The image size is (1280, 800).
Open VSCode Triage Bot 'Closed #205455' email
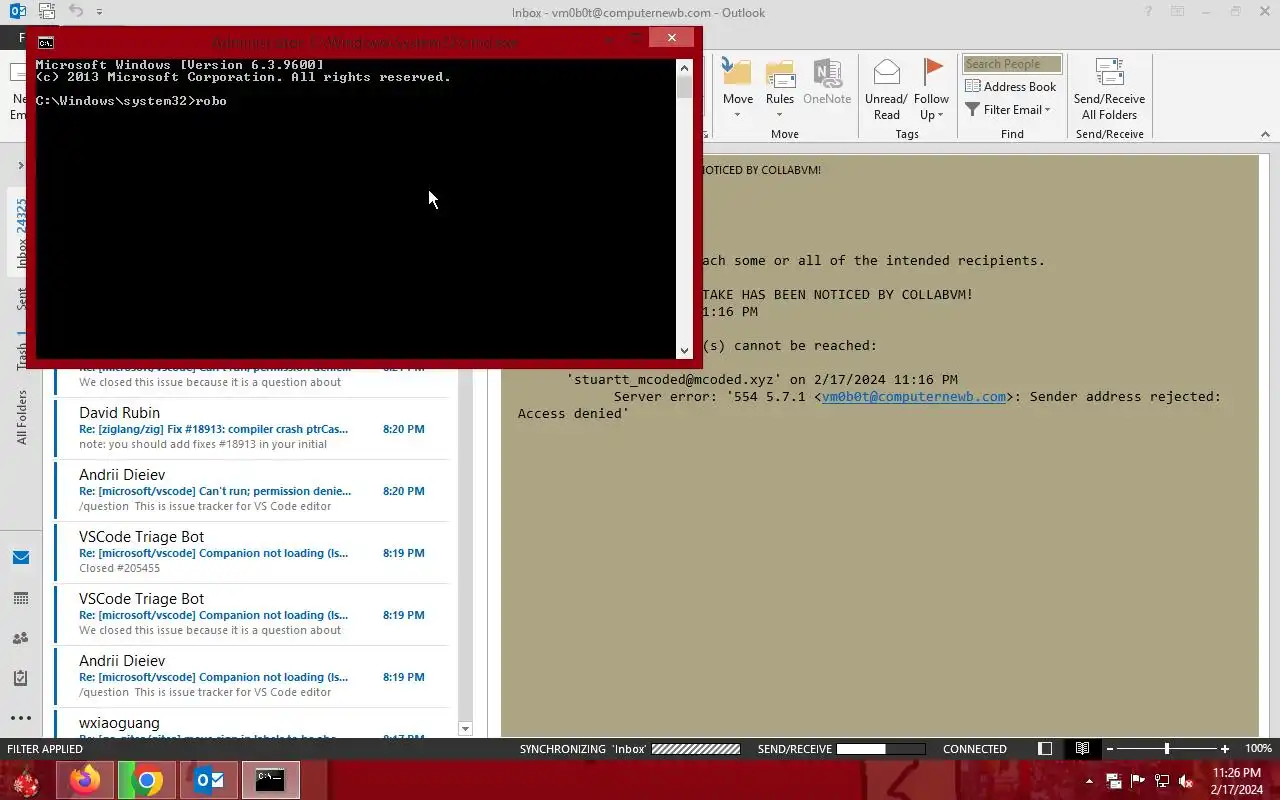(252, 552)
